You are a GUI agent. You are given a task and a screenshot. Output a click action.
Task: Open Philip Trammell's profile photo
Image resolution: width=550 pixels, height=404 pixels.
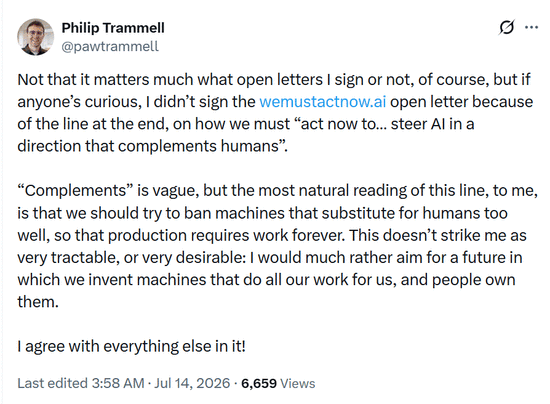click(x=35, y=37)
